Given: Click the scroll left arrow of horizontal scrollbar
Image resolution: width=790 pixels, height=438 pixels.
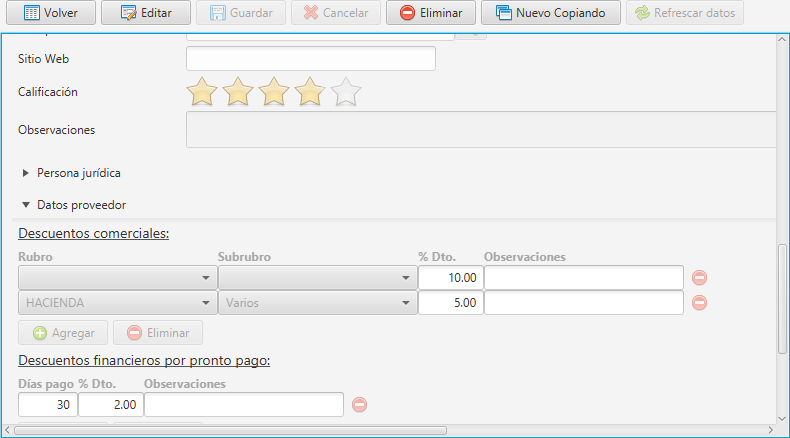Looking at the screenshot, I should tap(7, 430).
